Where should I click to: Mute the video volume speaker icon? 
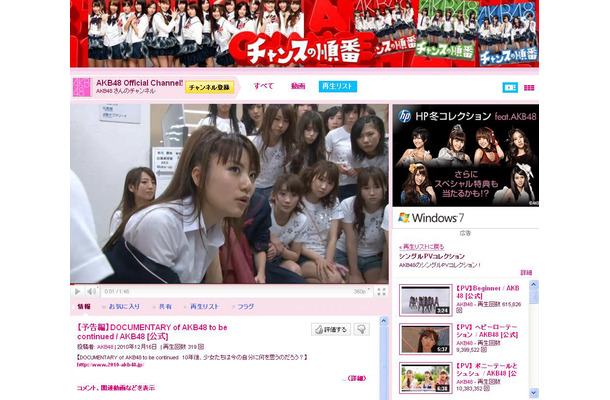(91, 291)
